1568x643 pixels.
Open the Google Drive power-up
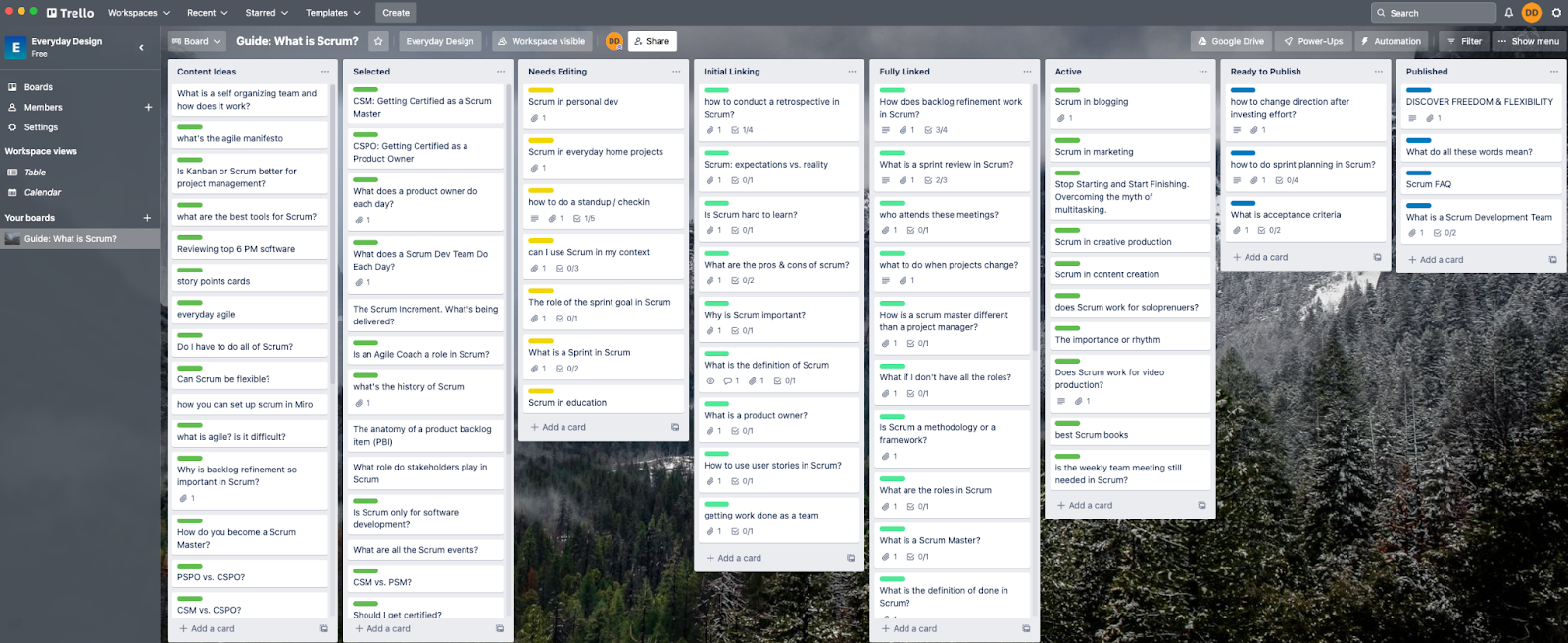click(1231, 41)
